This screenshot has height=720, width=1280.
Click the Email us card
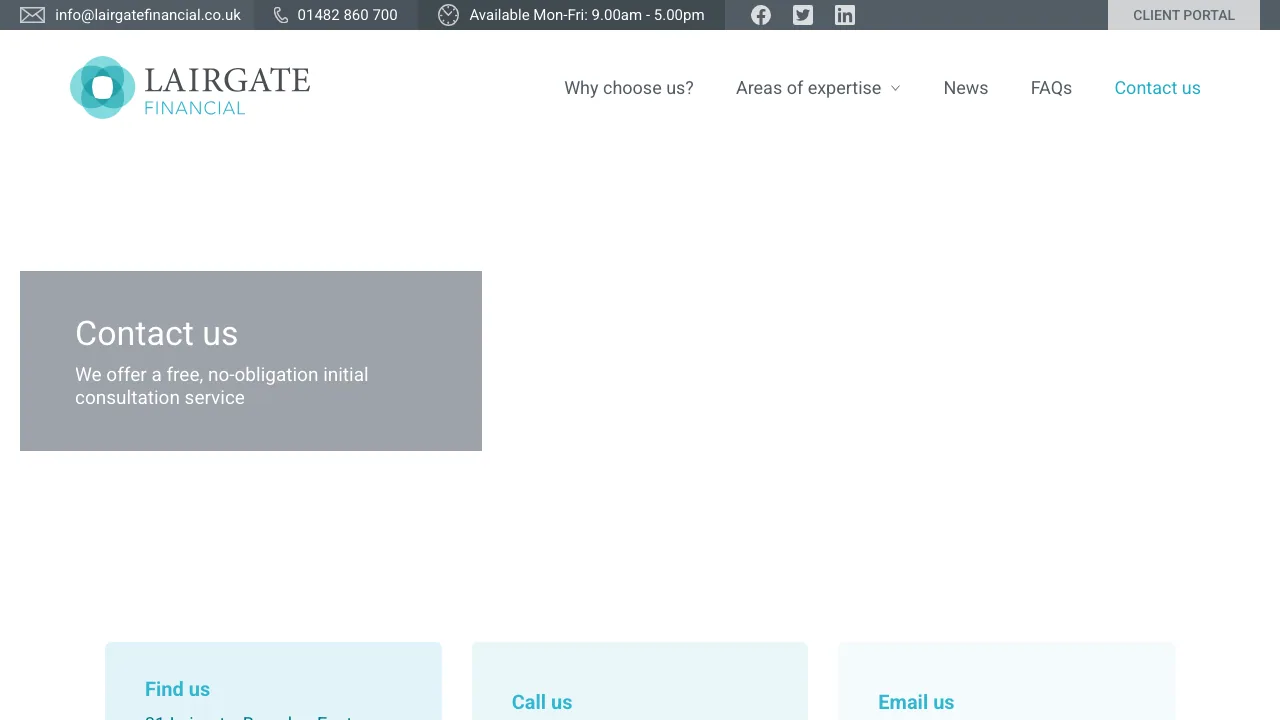tap(916, 702)
